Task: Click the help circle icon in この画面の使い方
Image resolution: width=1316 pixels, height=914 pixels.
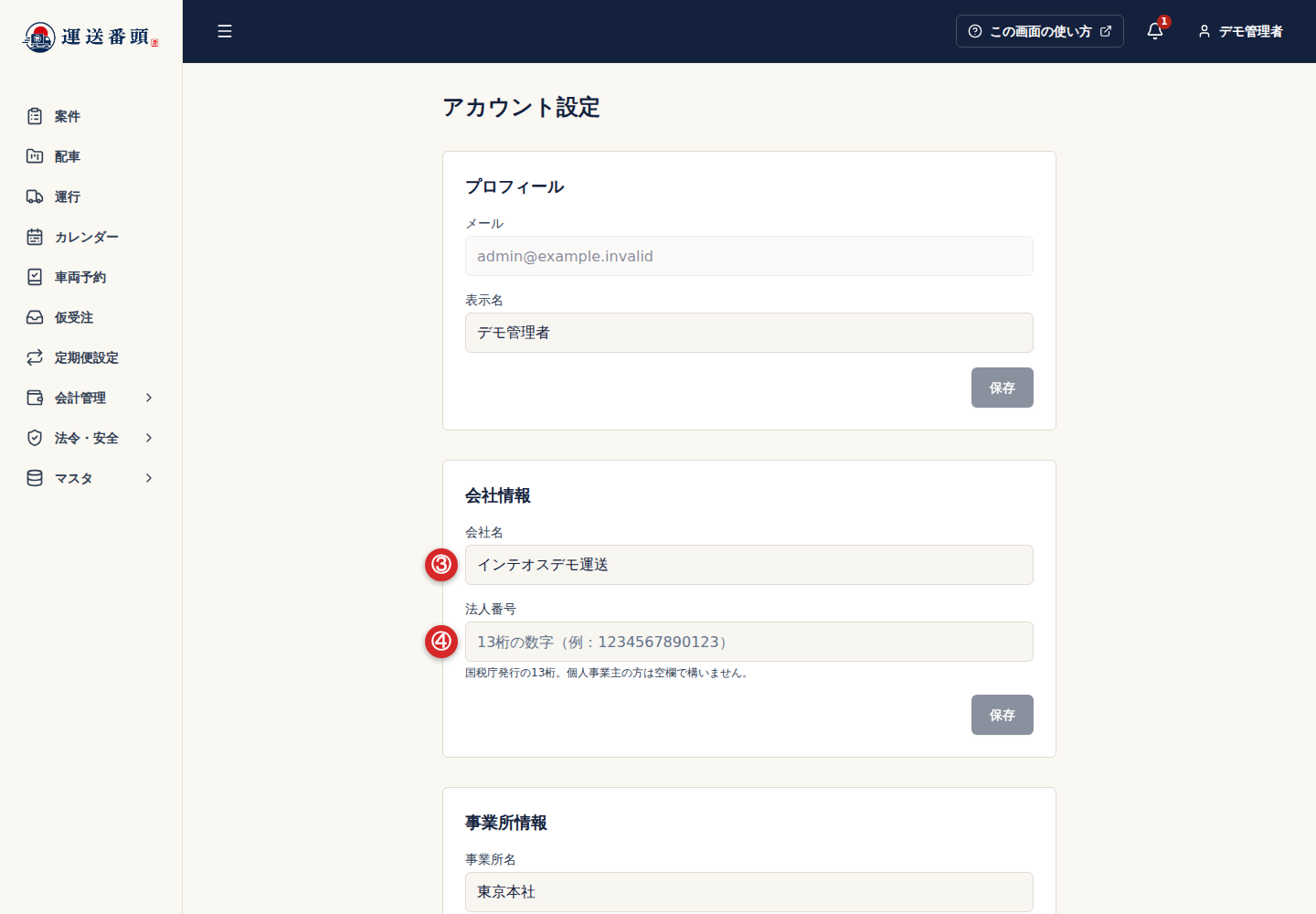Action: (975, 31)
